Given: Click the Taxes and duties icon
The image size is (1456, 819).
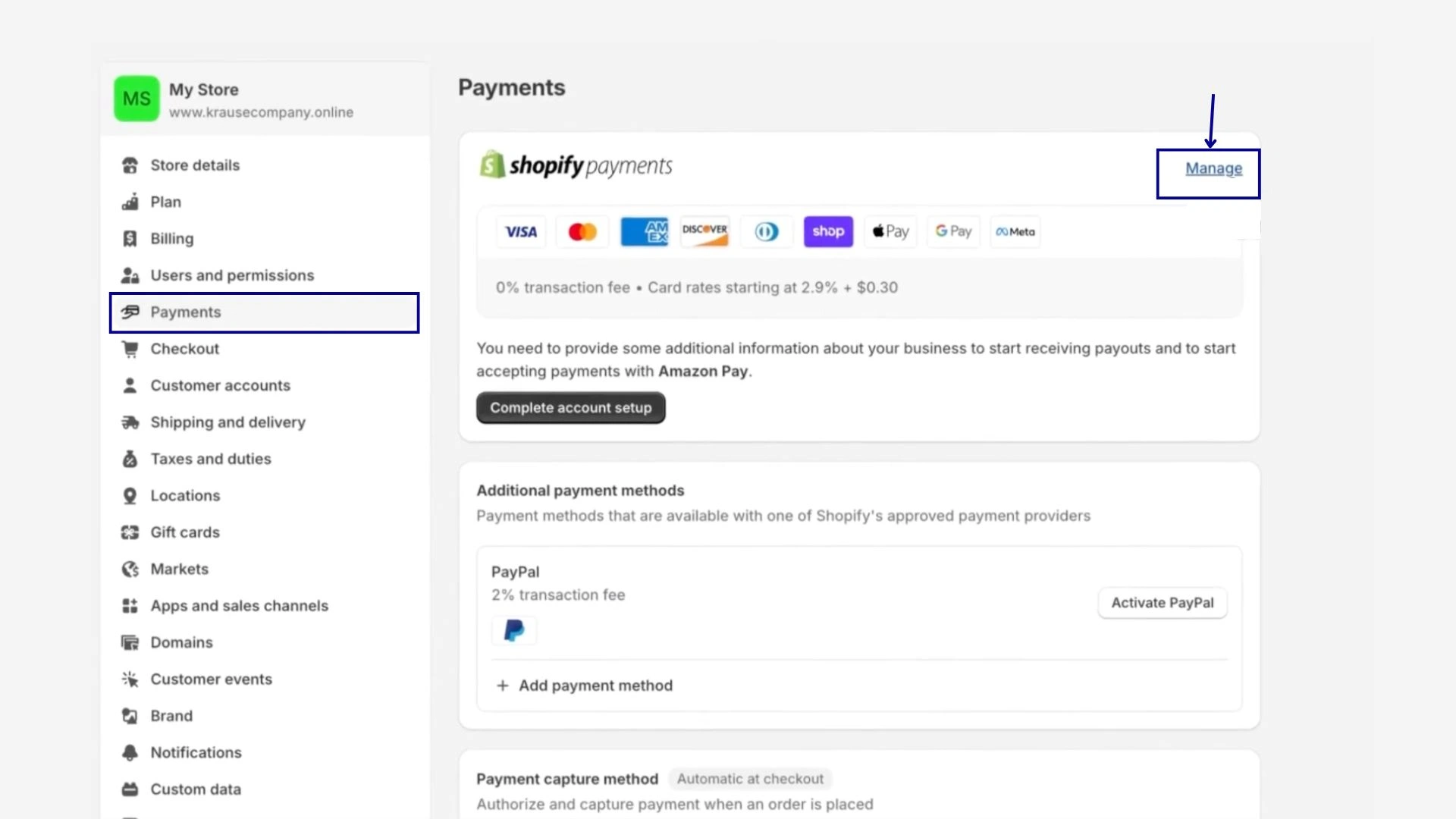Looking at the screenshot, I should click(x=130, y=459).
